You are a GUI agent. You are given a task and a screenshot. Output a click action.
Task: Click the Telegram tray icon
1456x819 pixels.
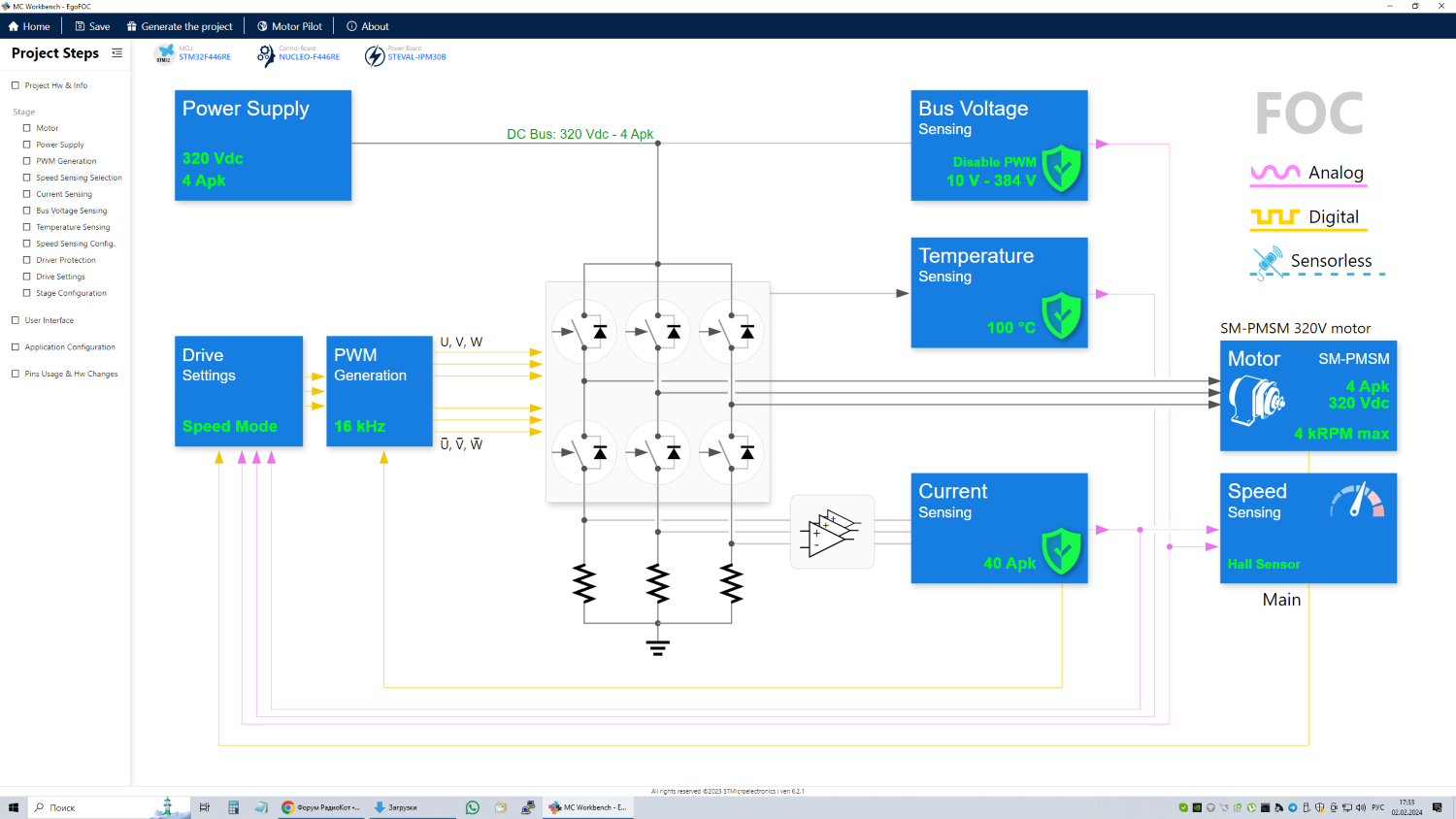[x=1292, y=807]
